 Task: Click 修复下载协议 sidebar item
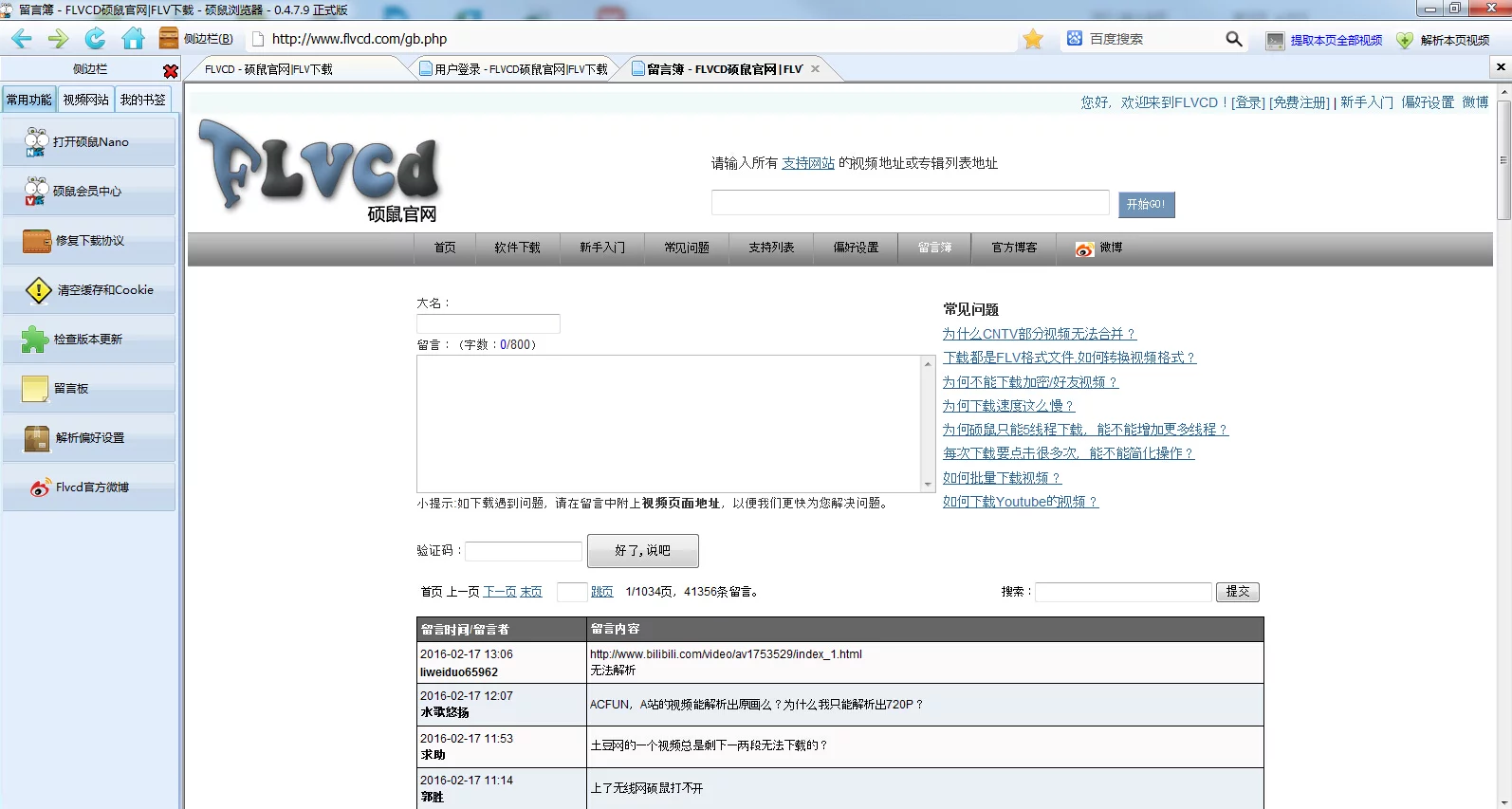pos(89,240)
